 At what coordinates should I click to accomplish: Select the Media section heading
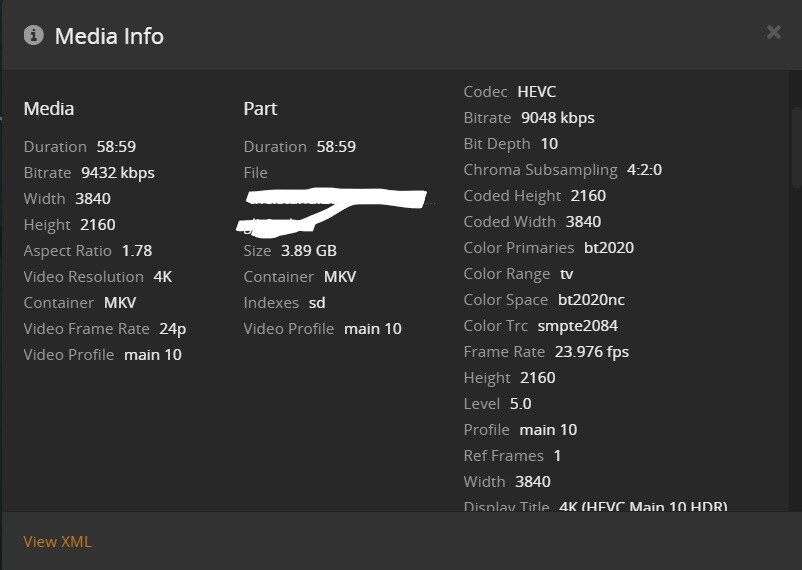49,108
